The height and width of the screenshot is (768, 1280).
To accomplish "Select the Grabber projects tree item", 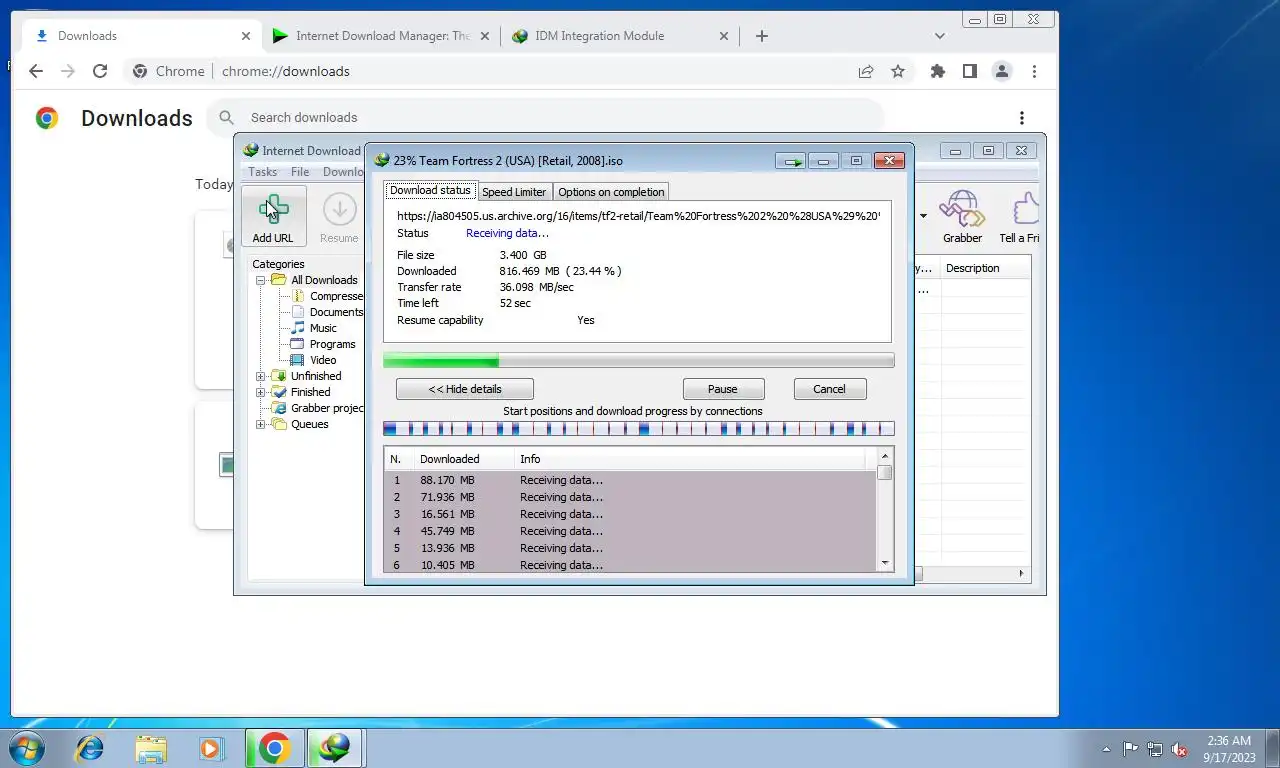I will click(326, 408).
